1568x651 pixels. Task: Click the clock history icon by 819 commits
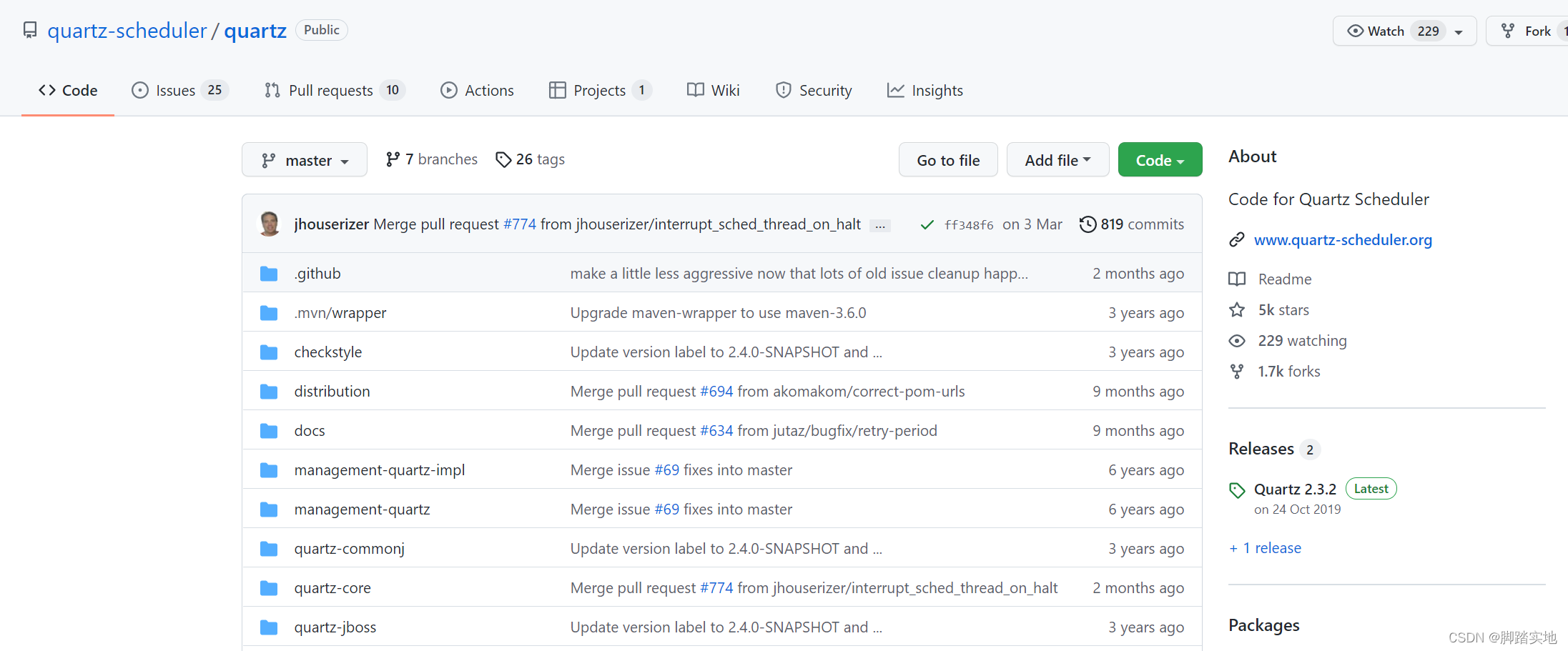click(x=1088, y=224)
